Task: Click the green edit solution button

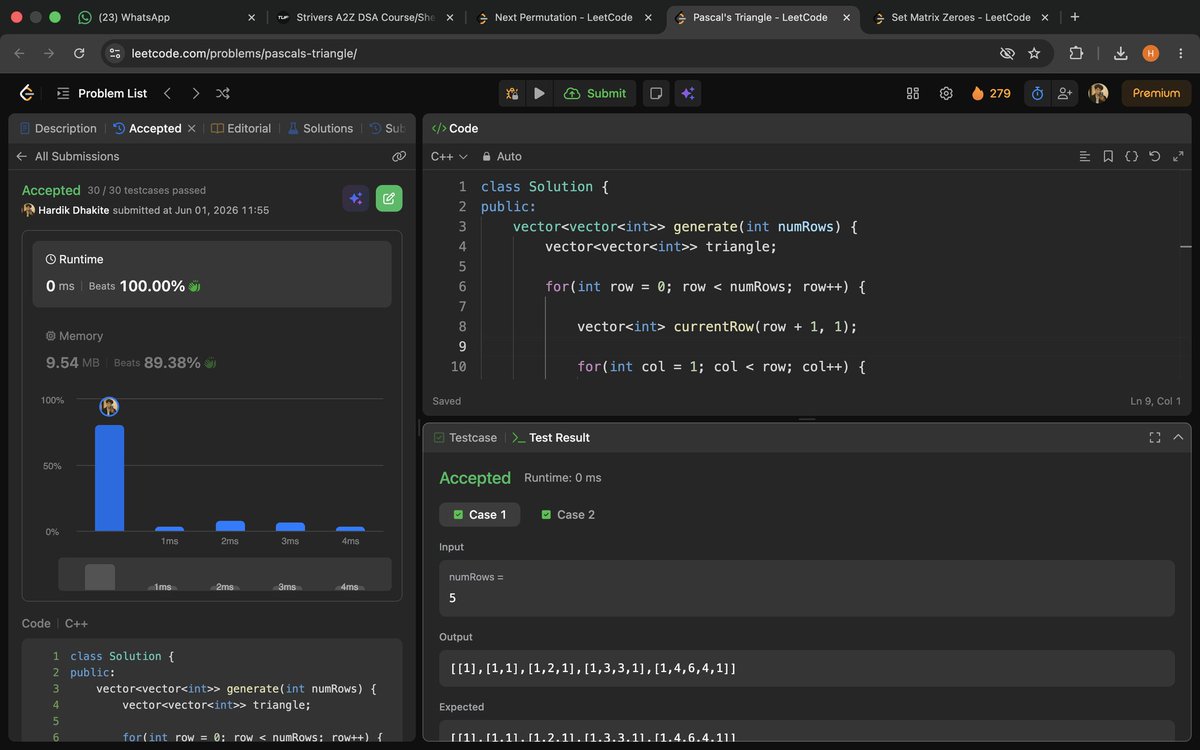Action: (389, 198)
